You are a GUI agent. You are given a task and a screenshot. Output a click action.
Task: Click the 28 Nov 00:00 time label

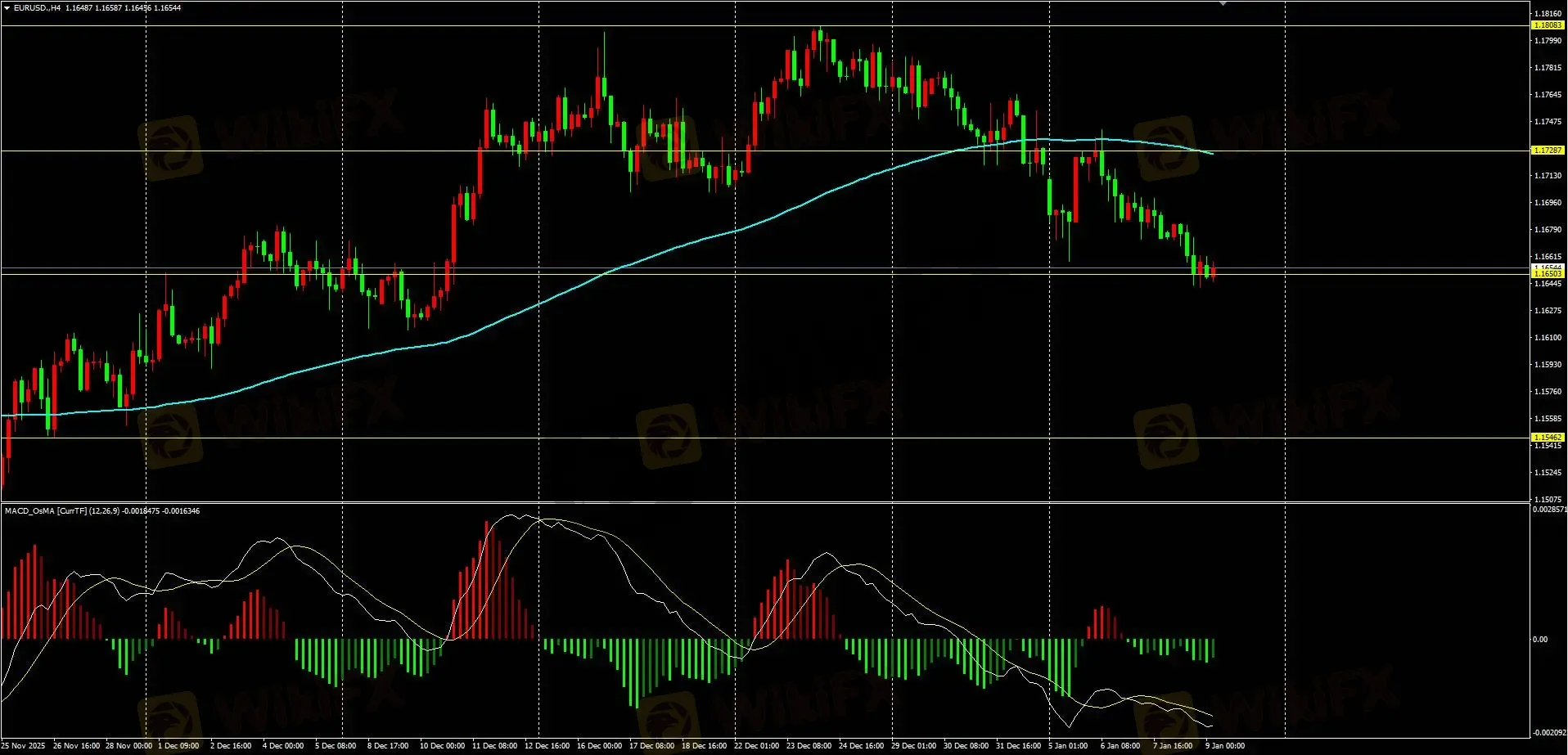[128, 746]
